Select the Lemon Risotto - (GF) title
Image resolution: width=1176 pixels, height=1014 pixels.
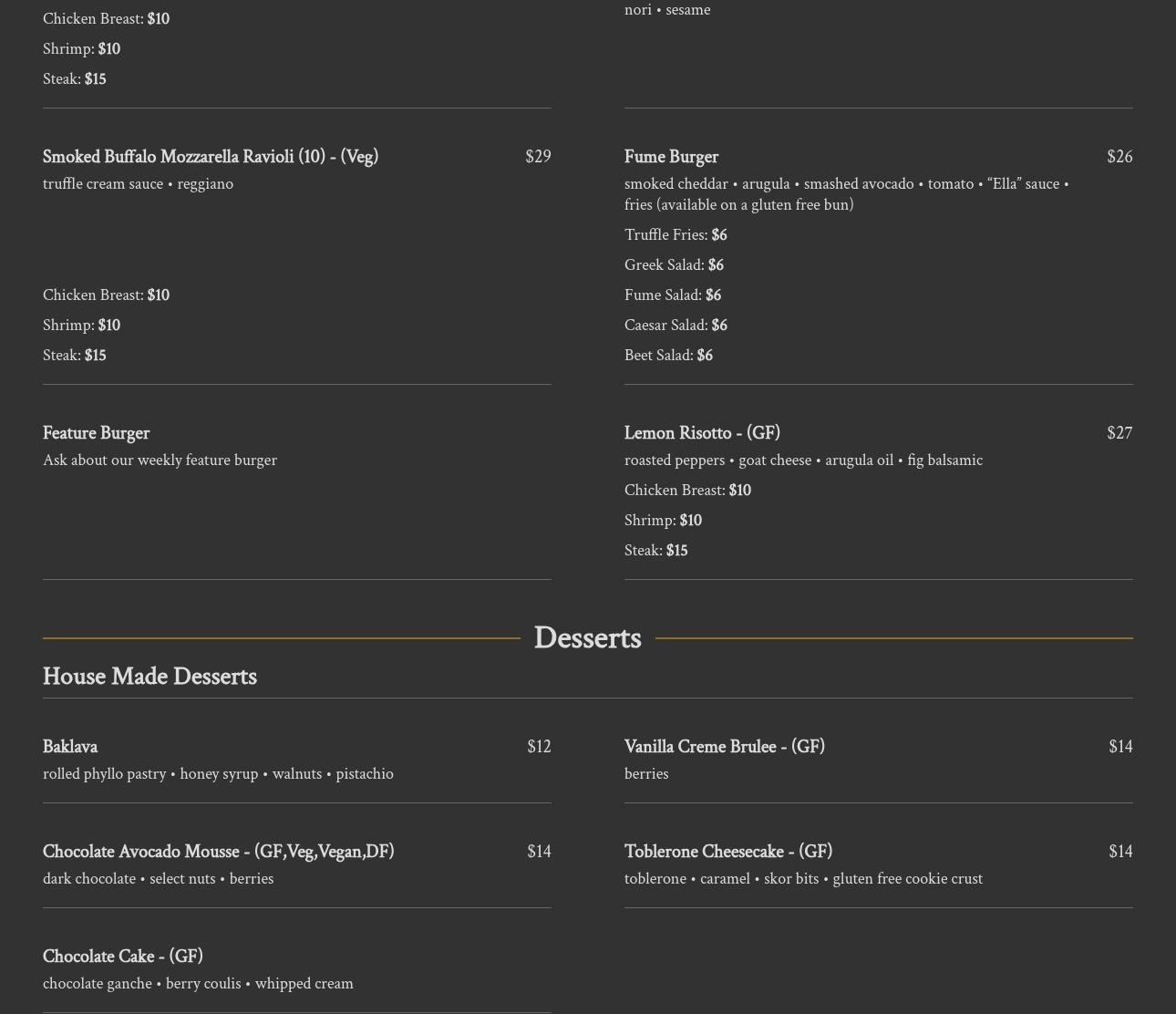pos(702,433)
